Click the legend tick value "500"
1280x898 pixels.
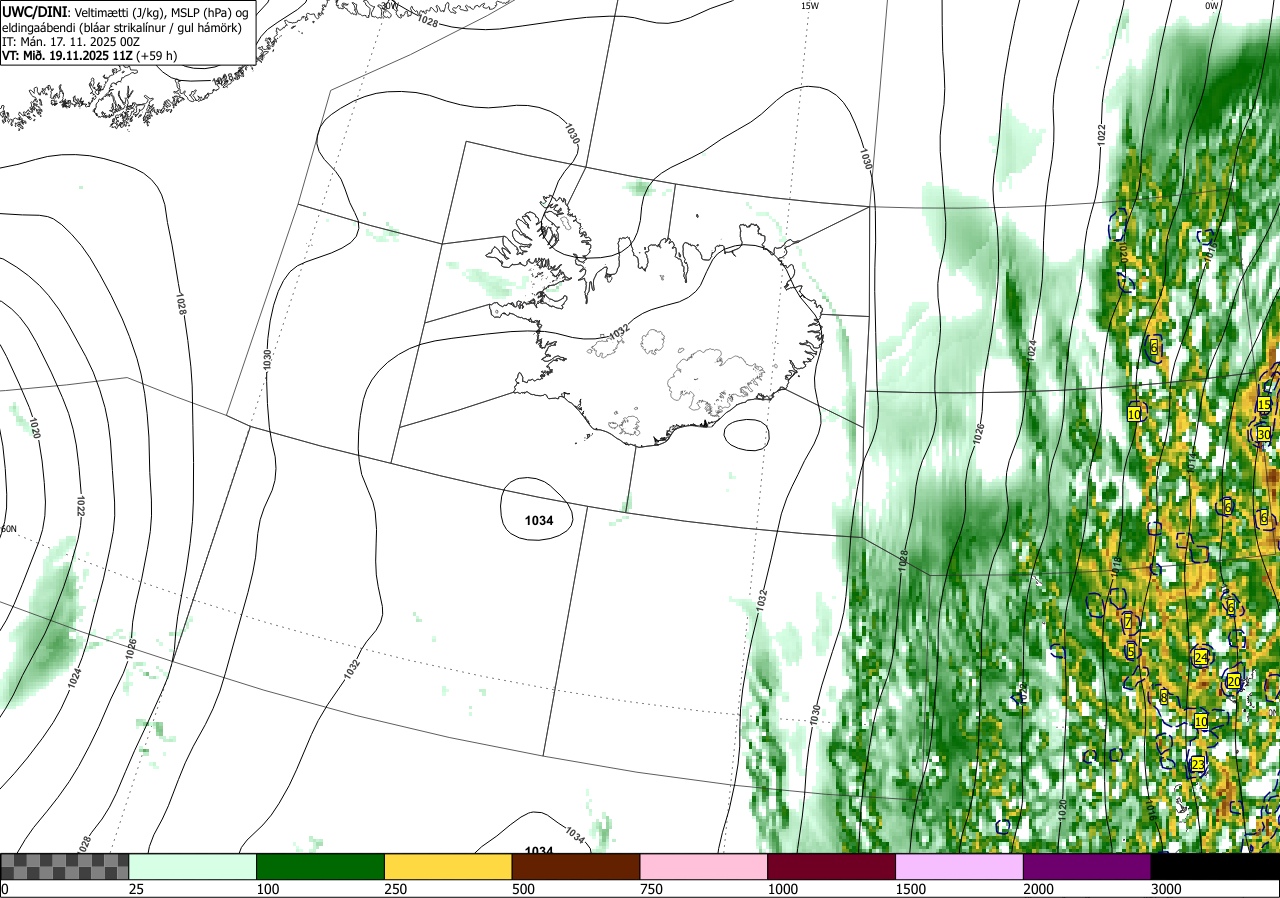[x=524, y=889]
